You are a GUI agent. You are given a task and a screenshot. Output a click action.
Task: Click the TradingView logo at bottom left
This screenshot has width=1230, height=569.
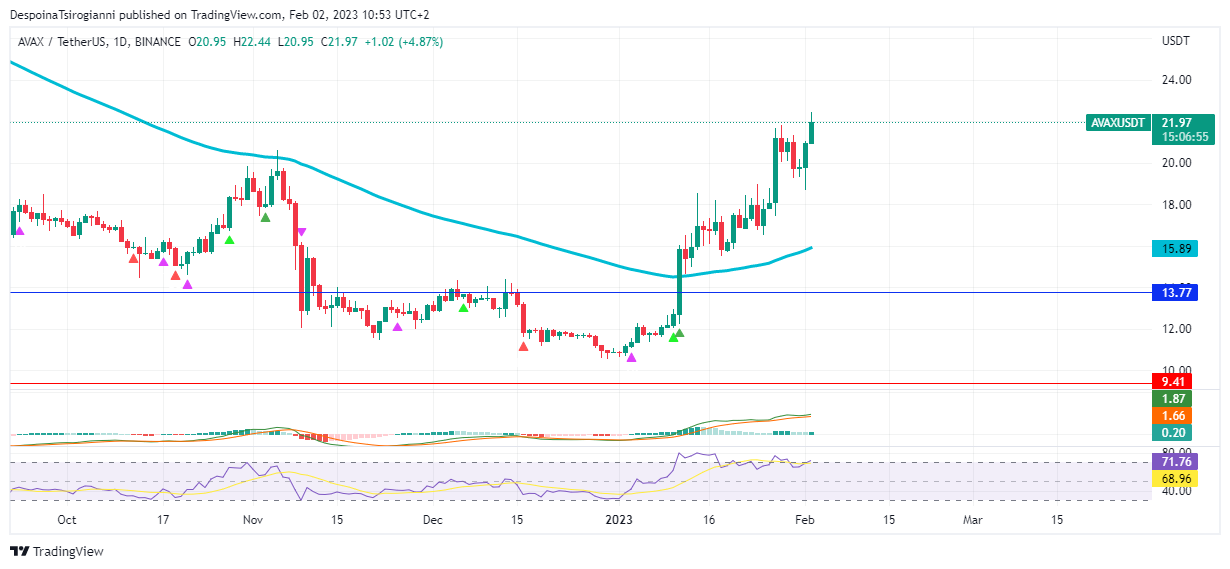tap(56, 551)
